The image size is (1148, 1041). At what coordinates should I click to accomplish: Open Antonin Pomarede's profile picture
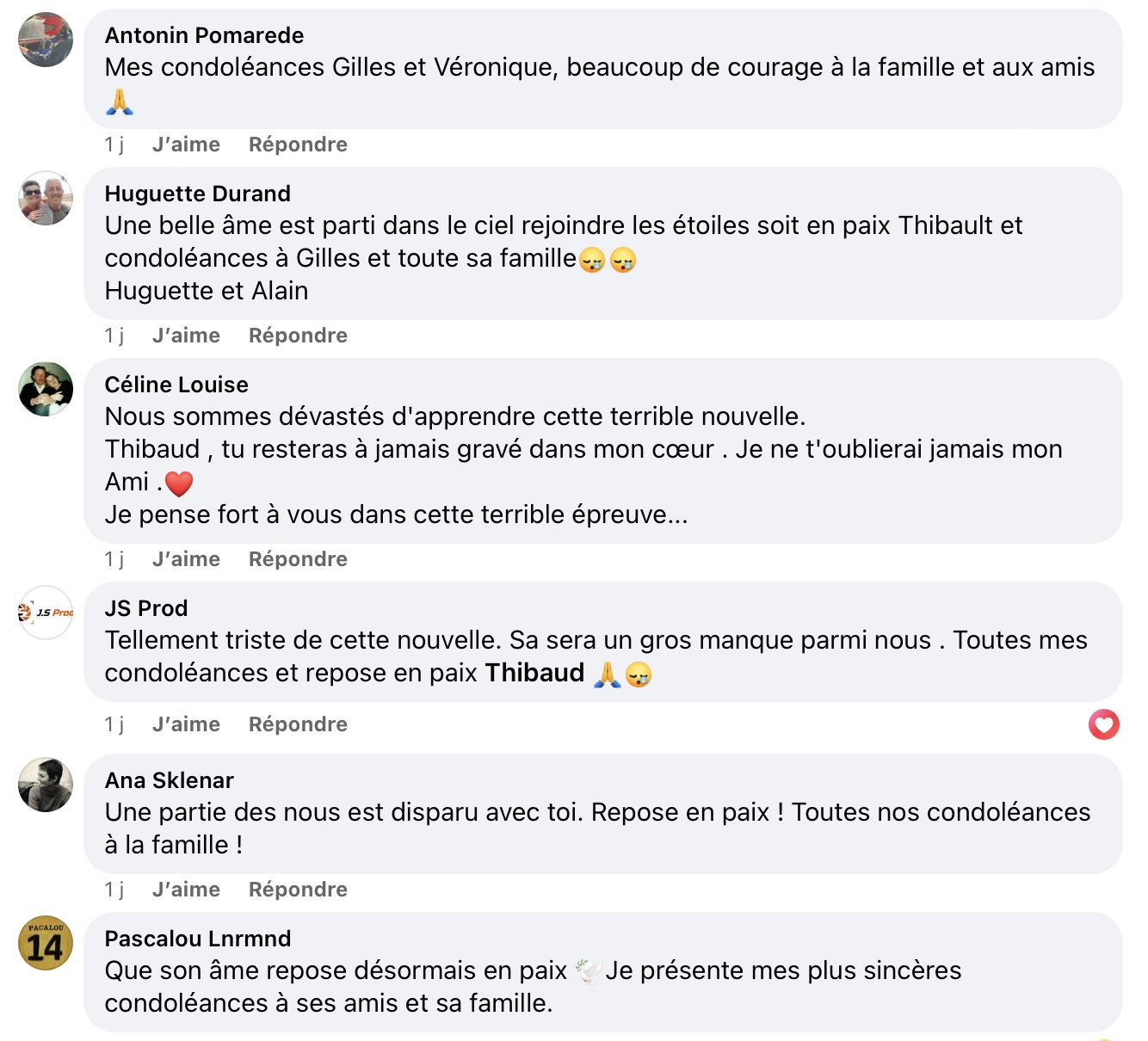(x=46, y=40)
